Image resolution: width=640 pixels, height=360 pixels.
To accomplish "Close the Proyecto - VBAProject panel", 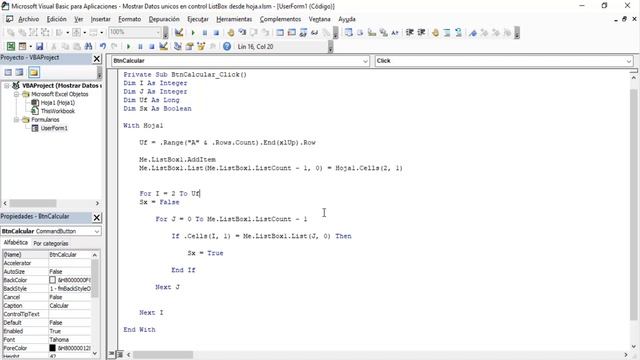I will [x=97, y=59].
